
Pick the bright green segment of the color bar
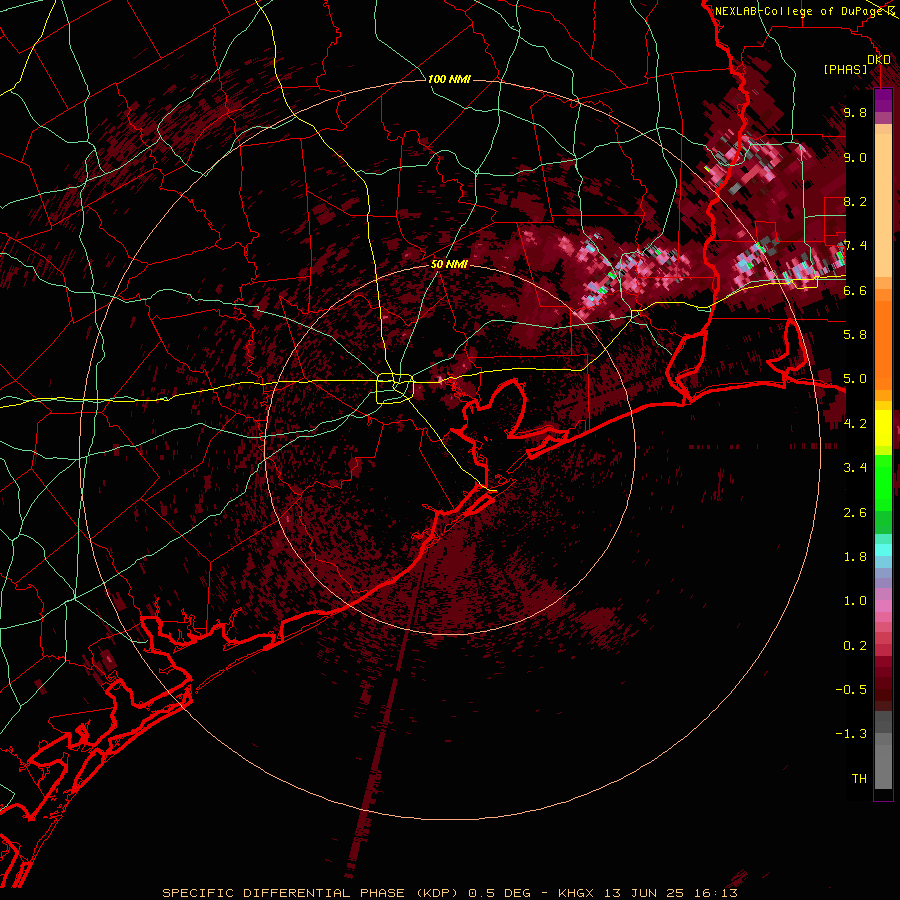[883, 481]
